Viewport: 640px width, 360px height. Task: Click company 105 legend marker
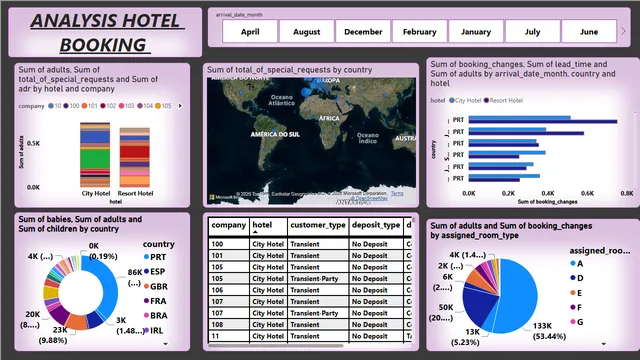pos(158,106)
